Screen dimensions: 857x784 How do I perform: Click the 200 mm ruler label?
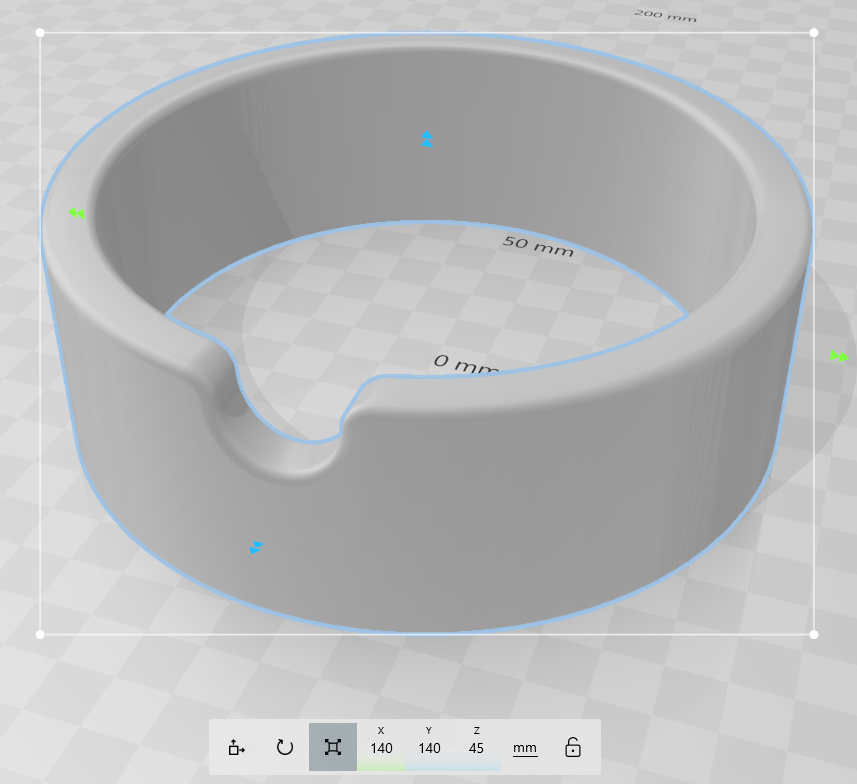tap(665, 16)
